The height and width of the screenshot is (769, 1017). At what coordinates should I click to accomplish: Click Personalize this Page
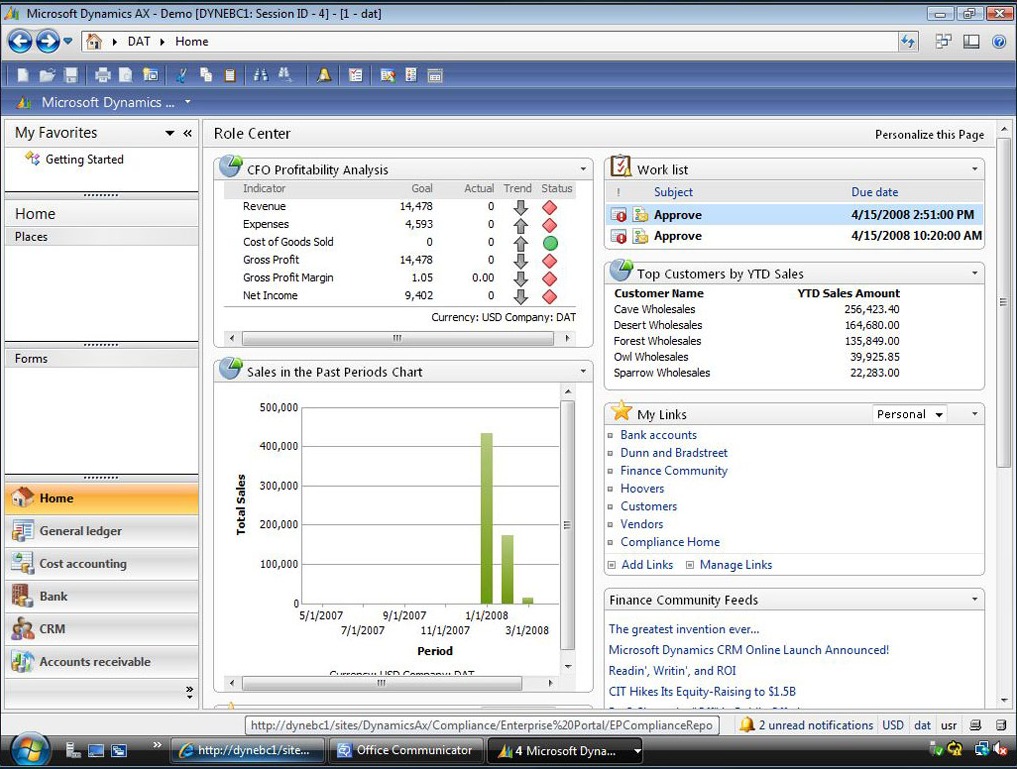pos(929,134)
